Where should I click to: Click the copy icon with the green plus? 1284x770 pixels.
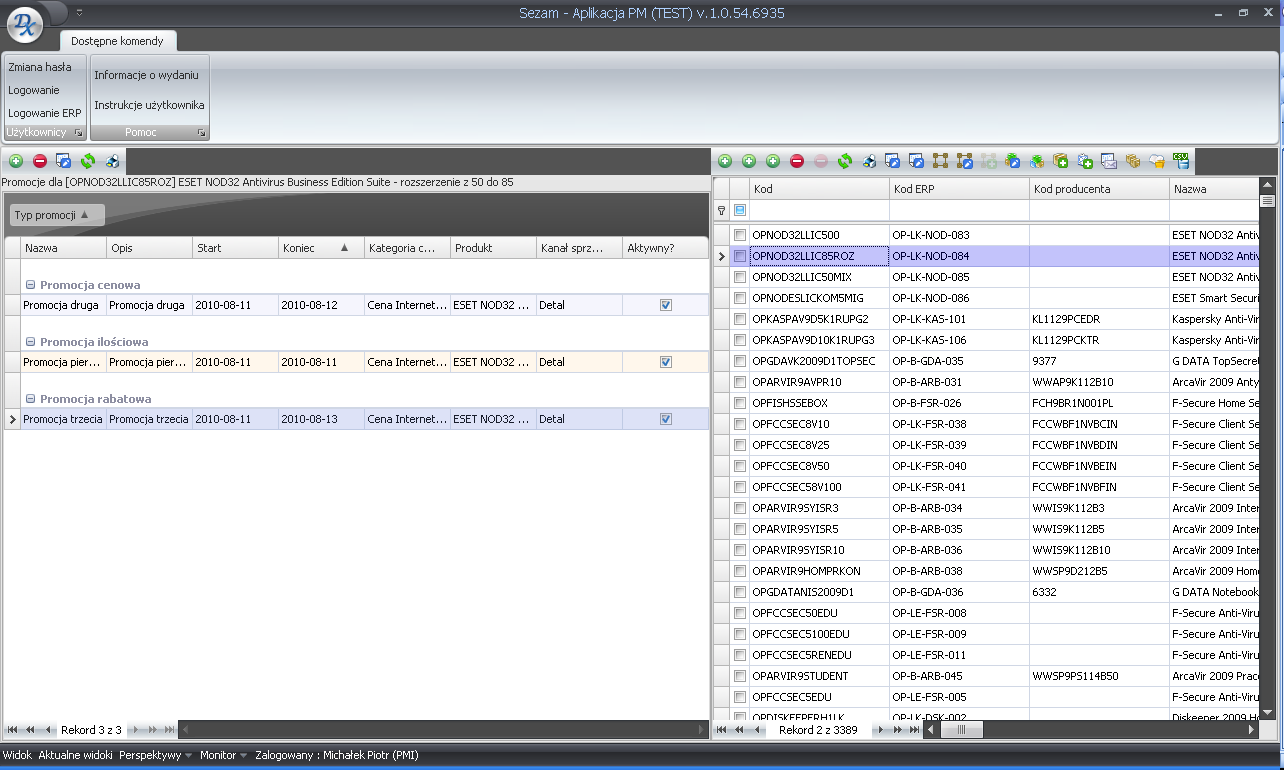coord(1085,160)
